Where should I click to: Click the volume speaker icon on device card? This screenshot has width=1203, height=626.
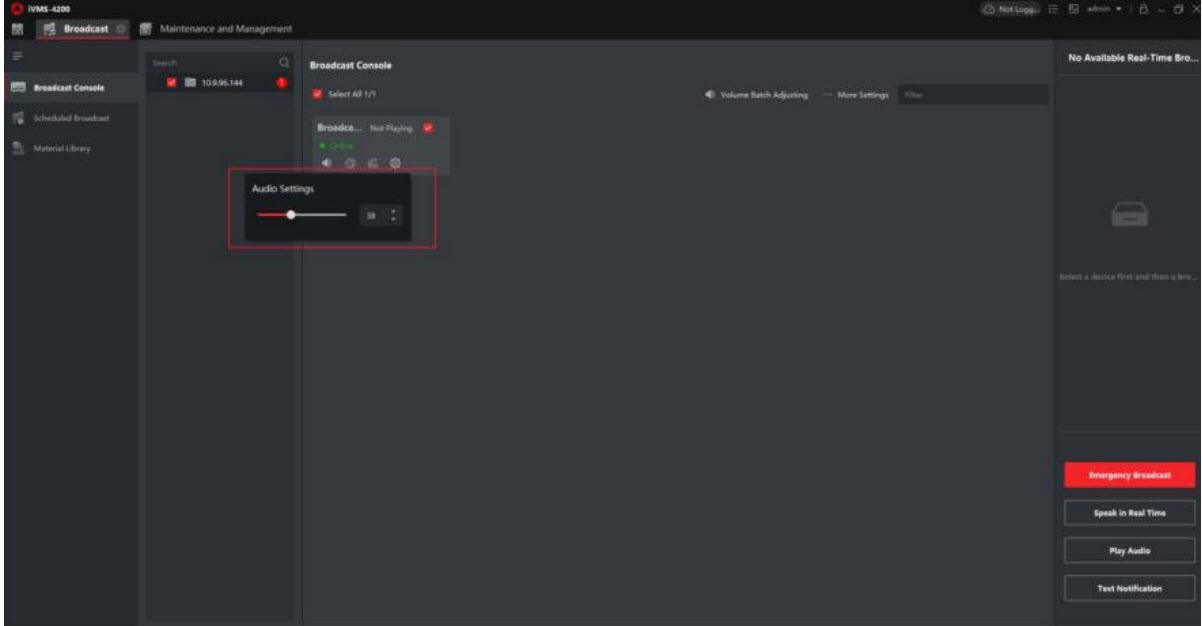324,163
